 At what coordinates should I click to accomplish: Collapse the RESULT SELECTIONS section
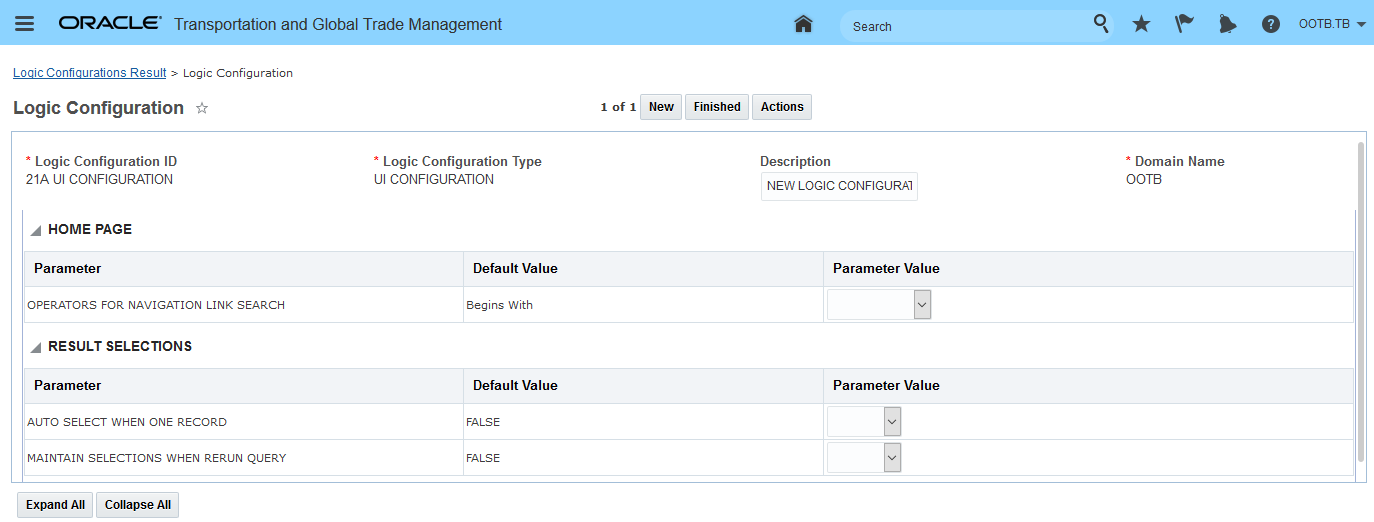(x=36, y=347)
